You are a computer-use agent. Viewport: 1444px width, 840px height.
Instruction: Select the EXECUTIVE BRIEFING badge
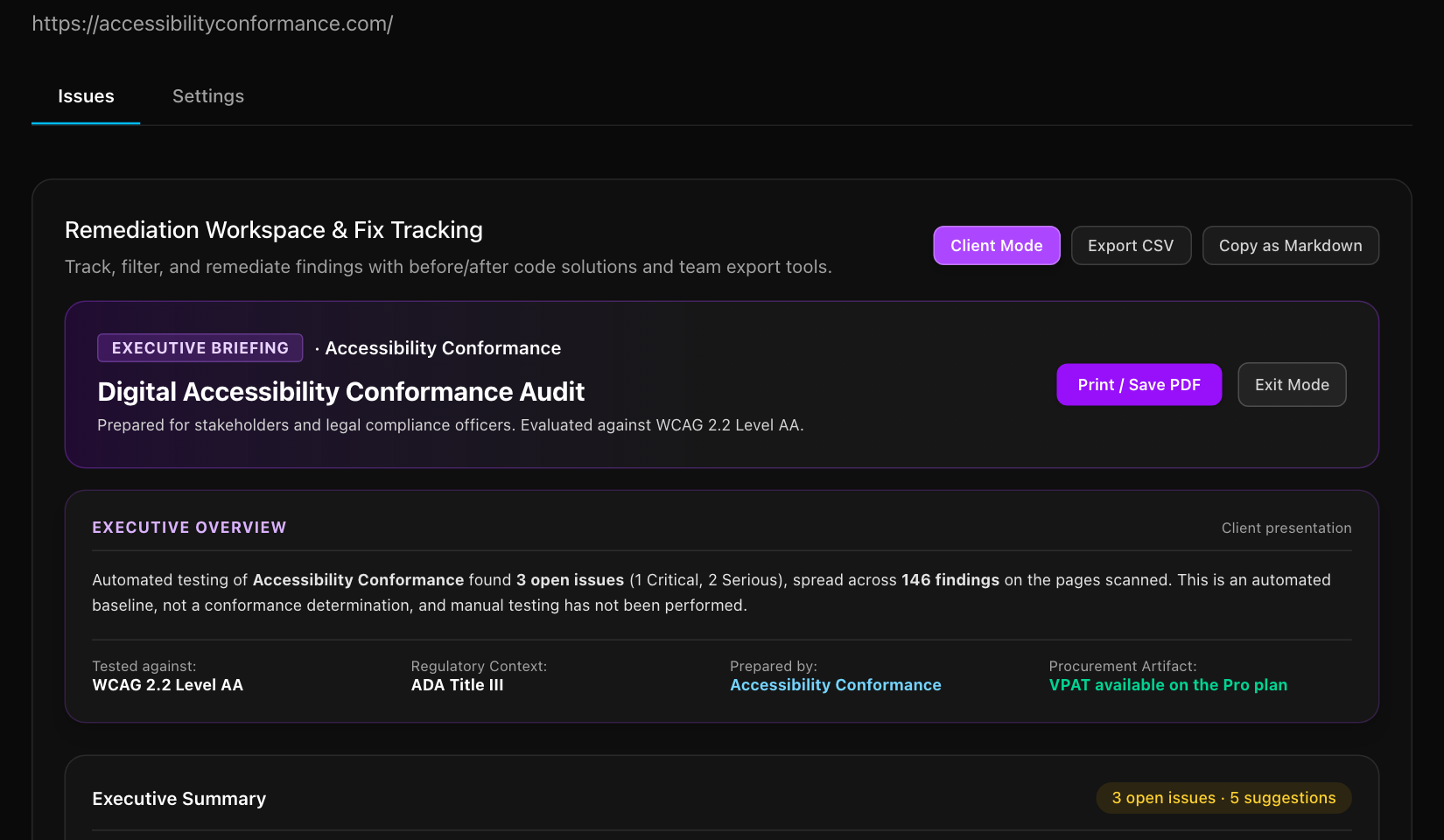point(200,348)
